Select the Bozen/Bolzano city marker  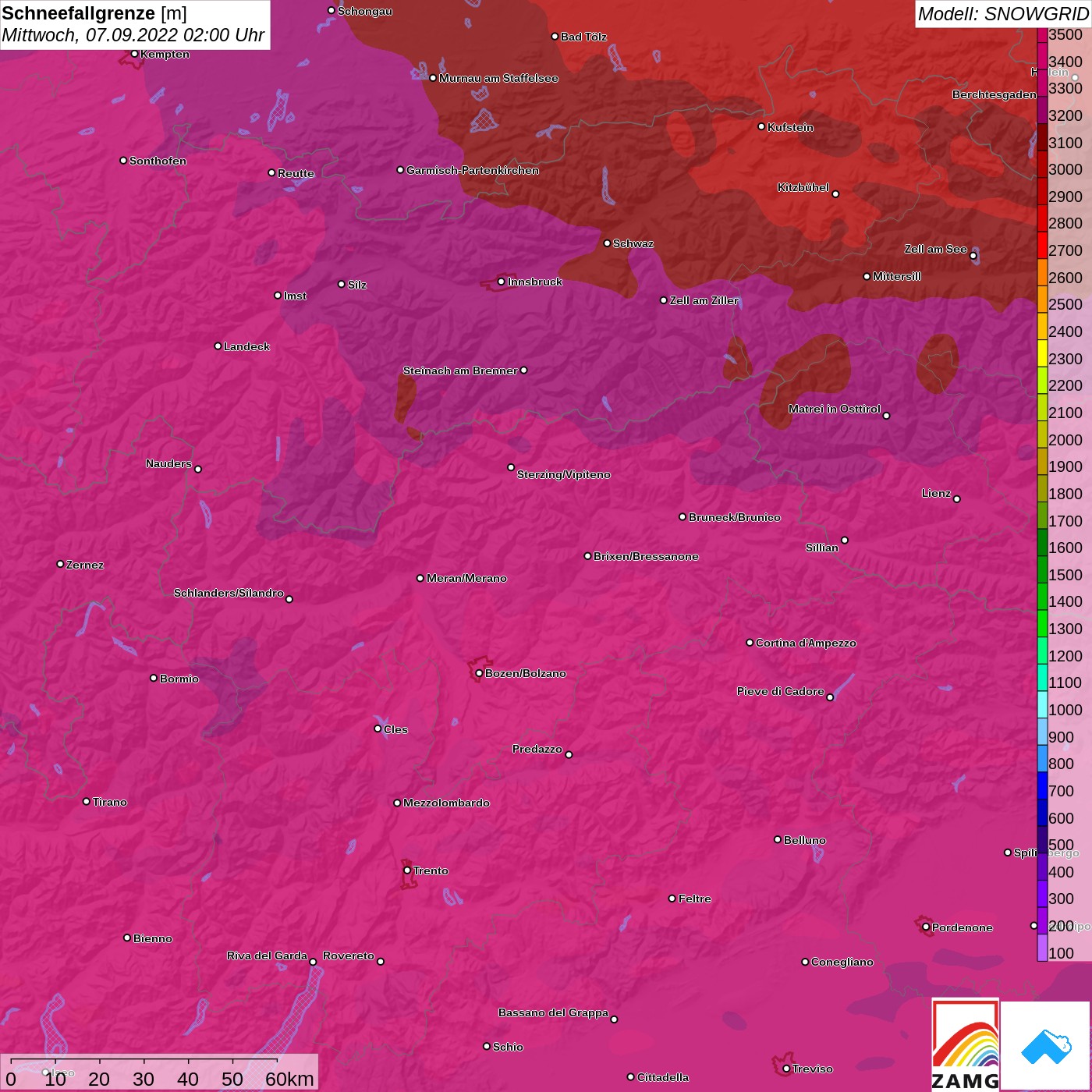[479, 673]
